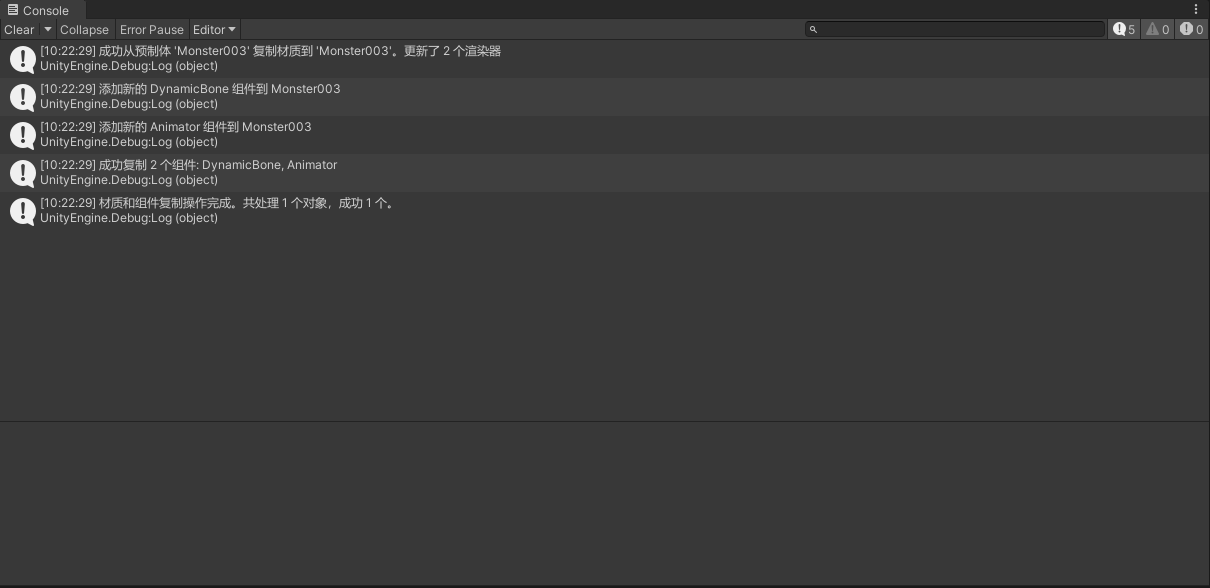Focus the console search field
This screenshot has height=588, width=1210.
pos(955,30)
